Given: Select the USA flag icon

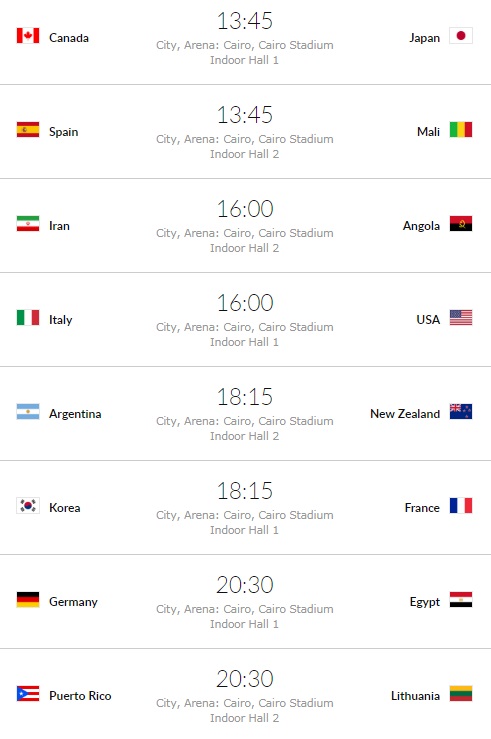Looking at the screenshot, I should 461,318.
